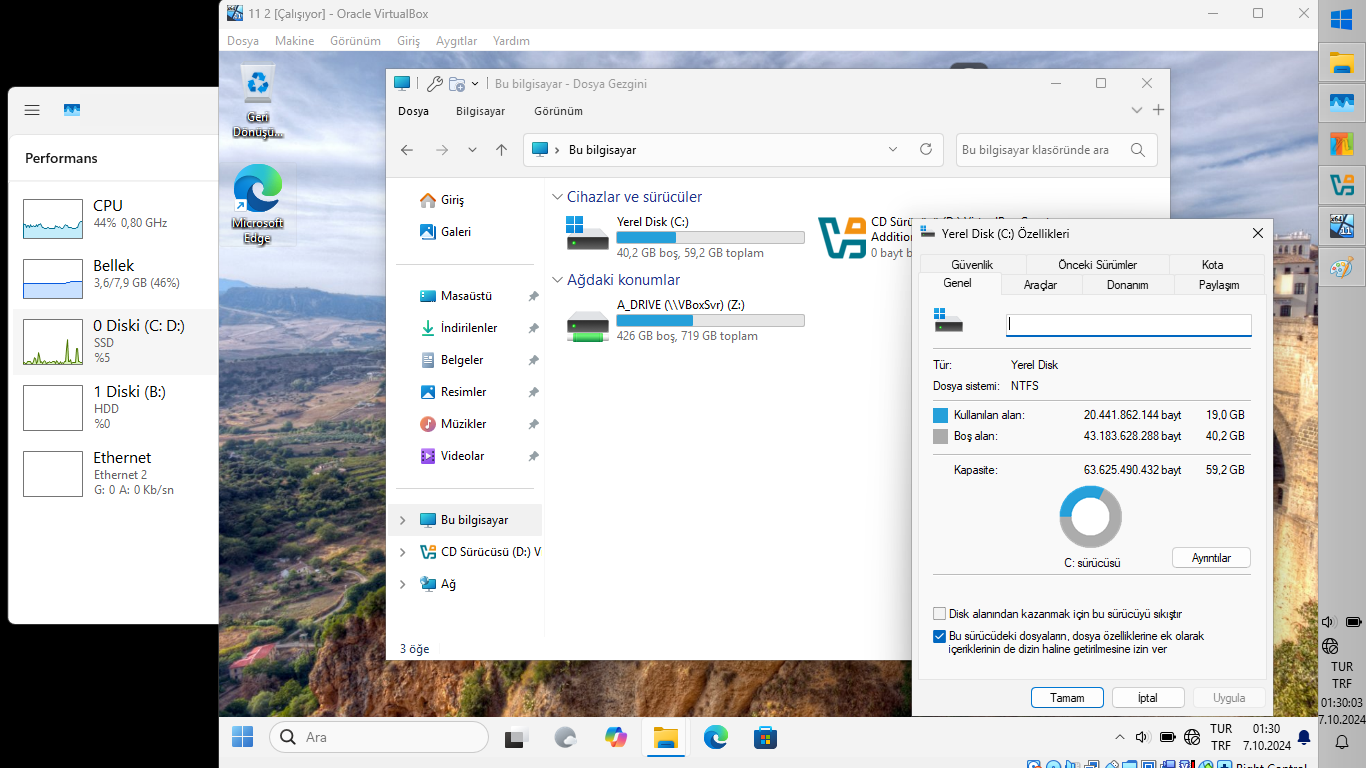Viewport: 1366px width, 768px height.
Task: Enable compress this drive checkbox
Action: (x=939, y=614)
